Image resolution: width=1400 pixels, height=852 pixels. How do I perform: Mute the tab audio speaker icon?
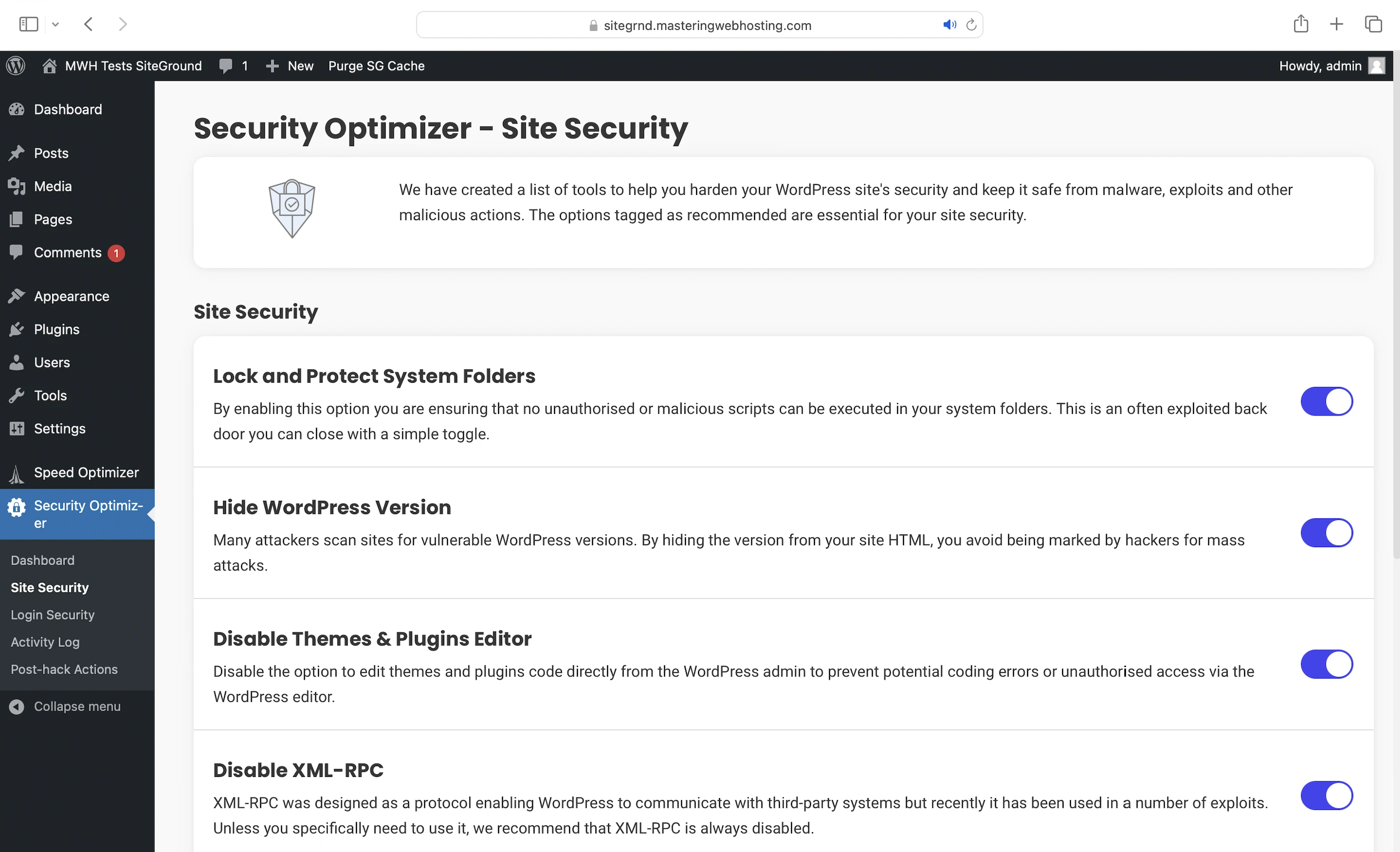pyautogui.click(x=949, y=25)
